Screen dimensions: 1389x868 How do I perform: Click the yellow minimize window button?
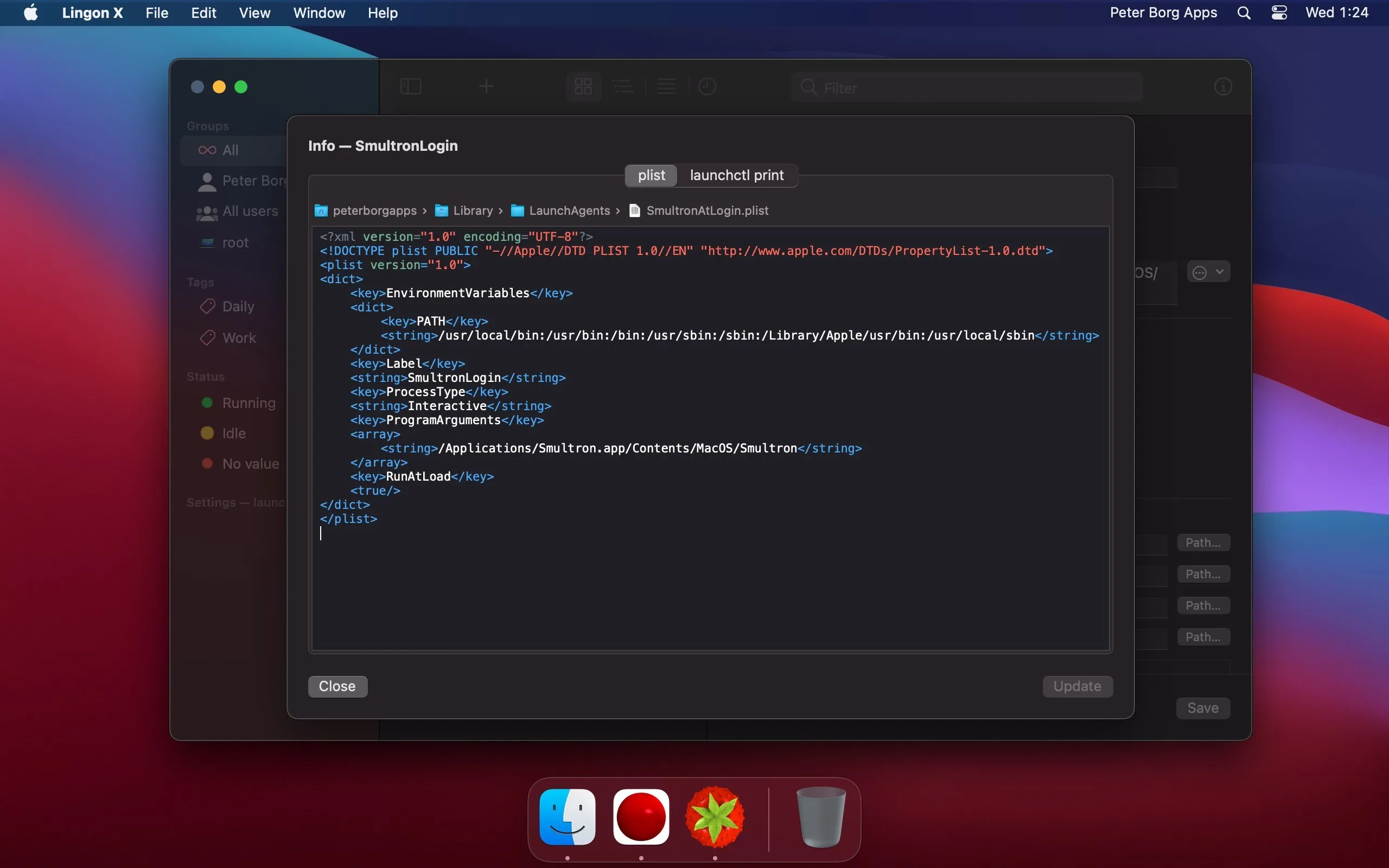pyautogui.click(x=219, y=87)
